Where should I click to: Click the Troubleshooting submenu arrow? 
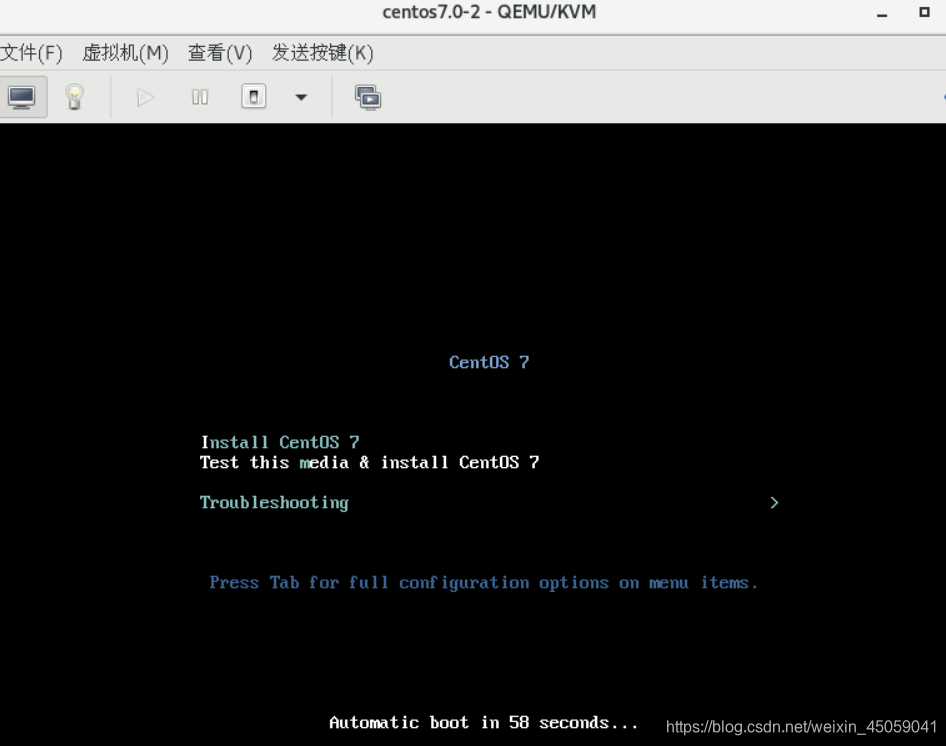point(774,503)
